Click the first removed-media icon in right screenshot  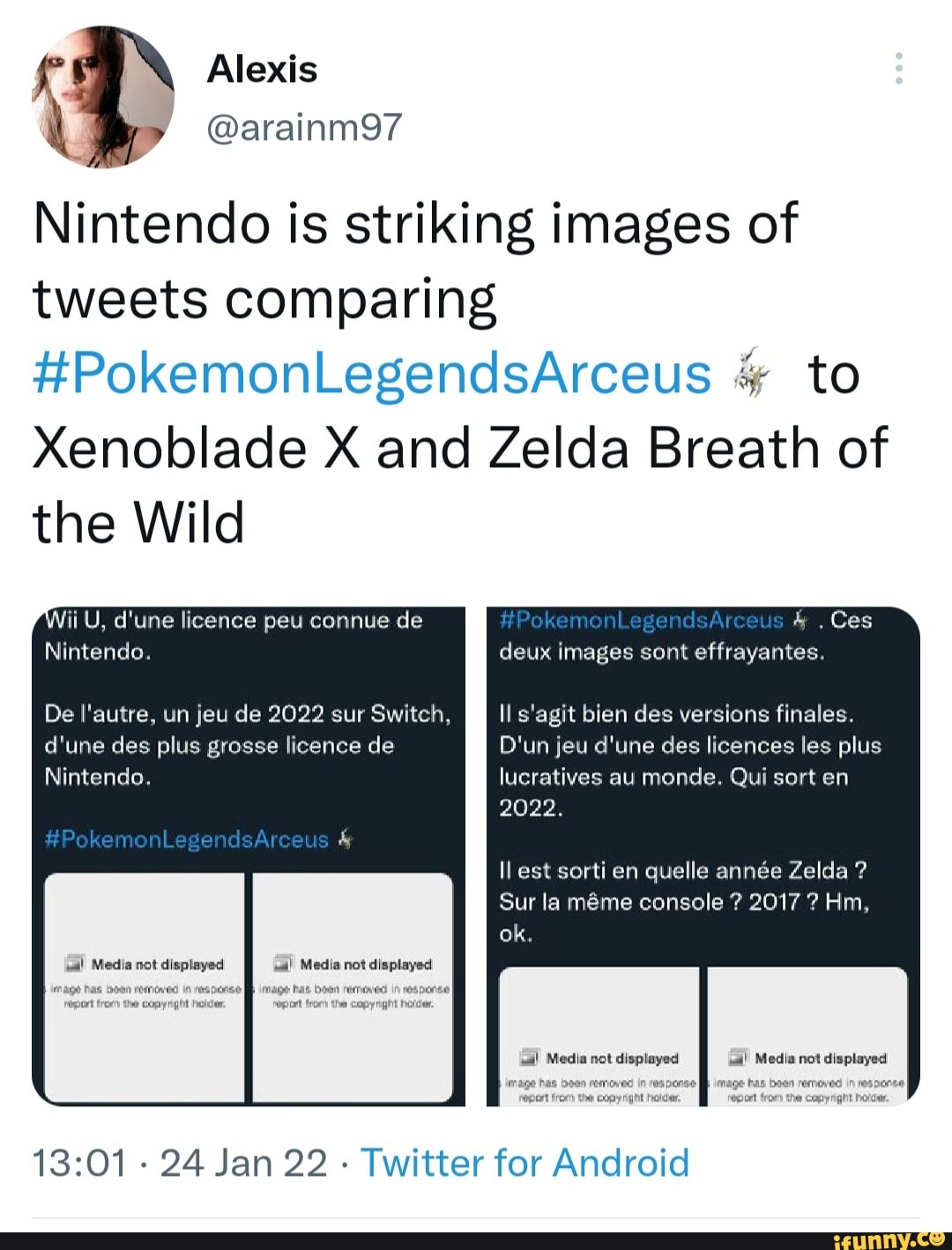tap(530, 1058)
